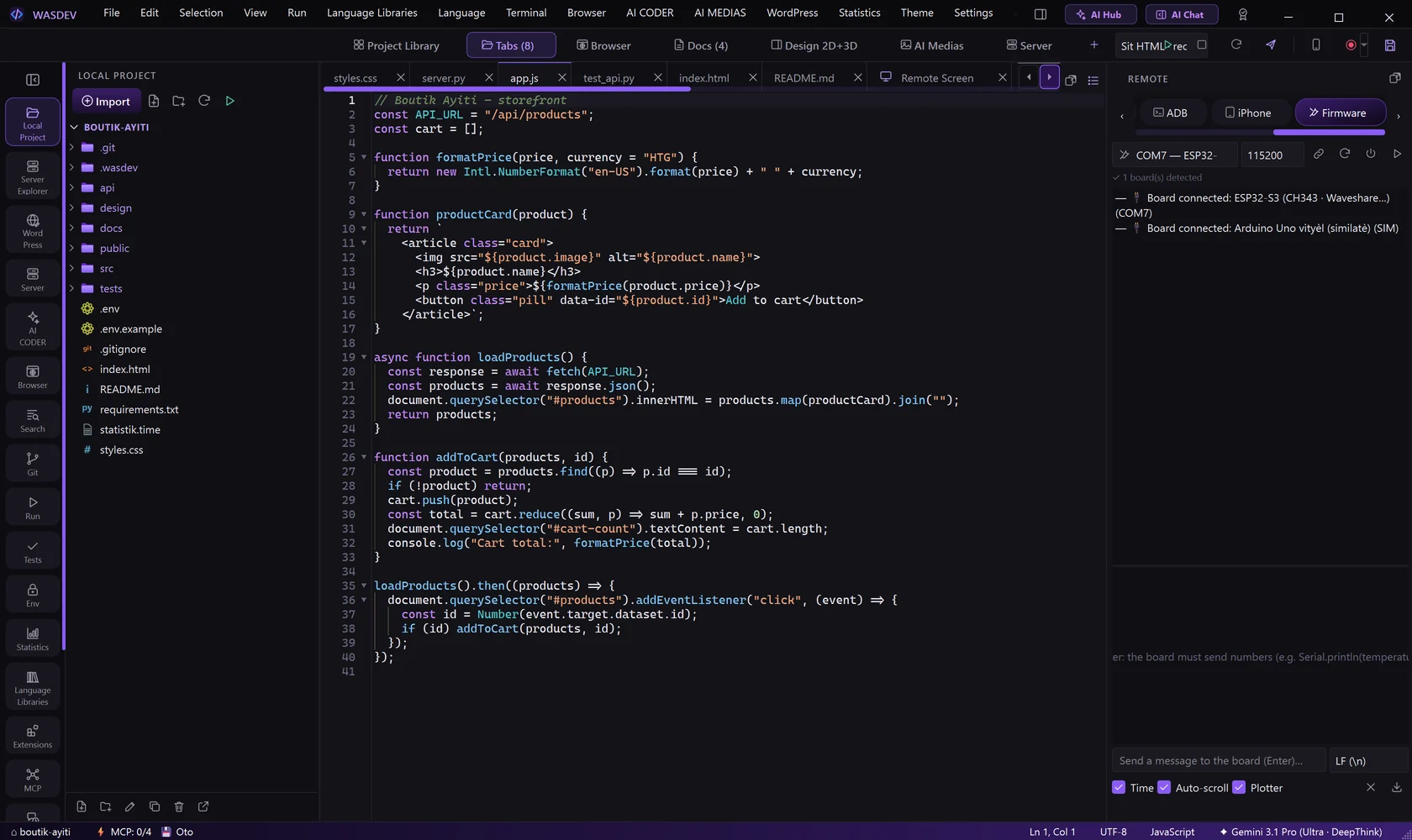The height and width of the screenshot is (840, 1412).
Task: Open the AI Chat button
Action: click(1181, 14)
